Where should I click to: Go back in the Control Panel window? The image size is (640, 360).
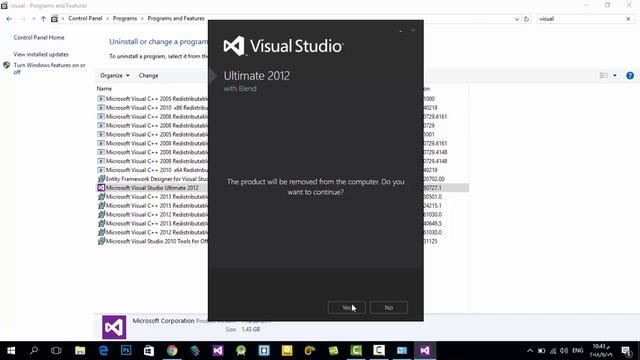click(9, 19)
